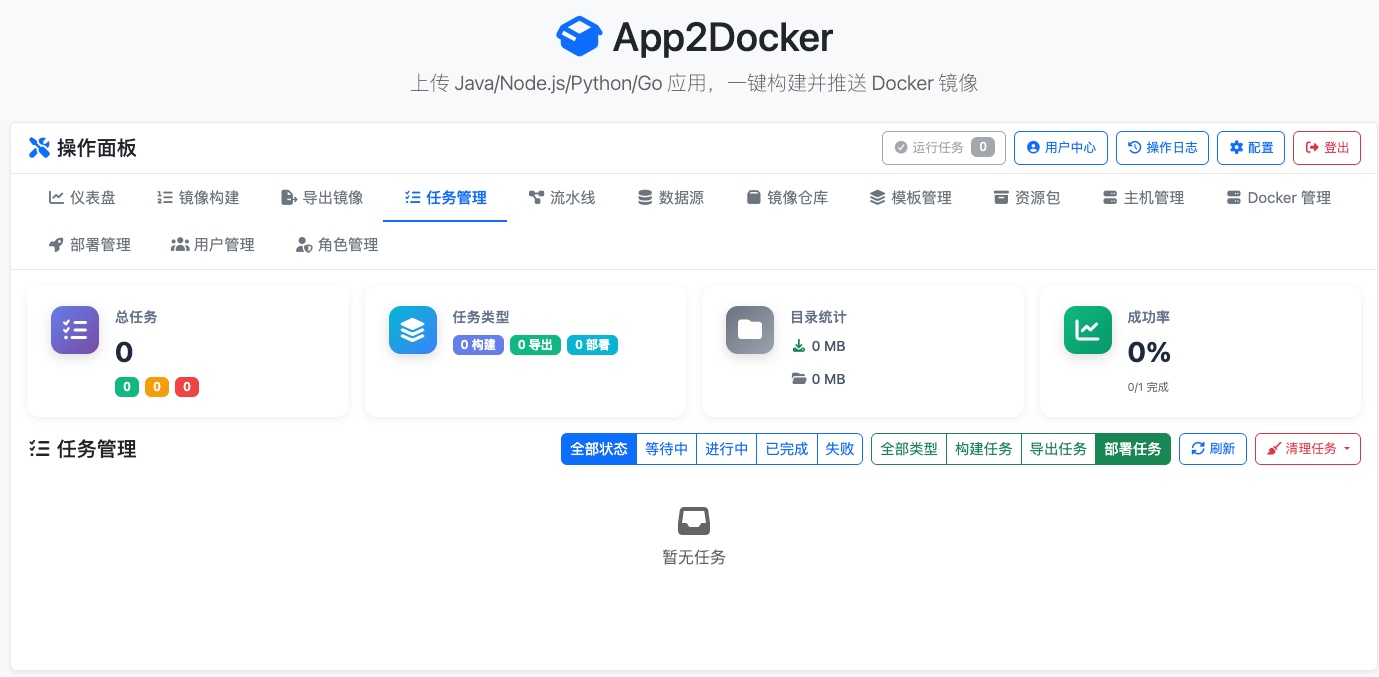Click the orange 0 pending-count badge

tap(157, 387)
